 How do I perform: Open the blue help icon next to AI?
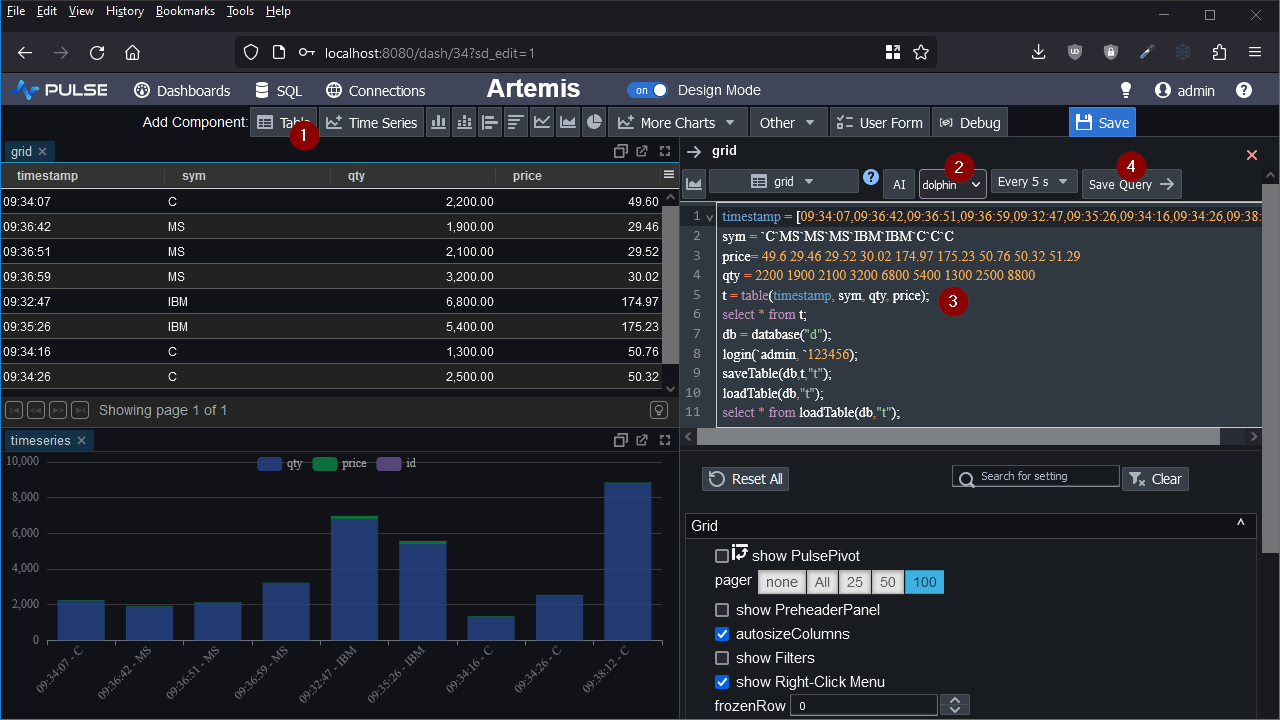[871, 177]
